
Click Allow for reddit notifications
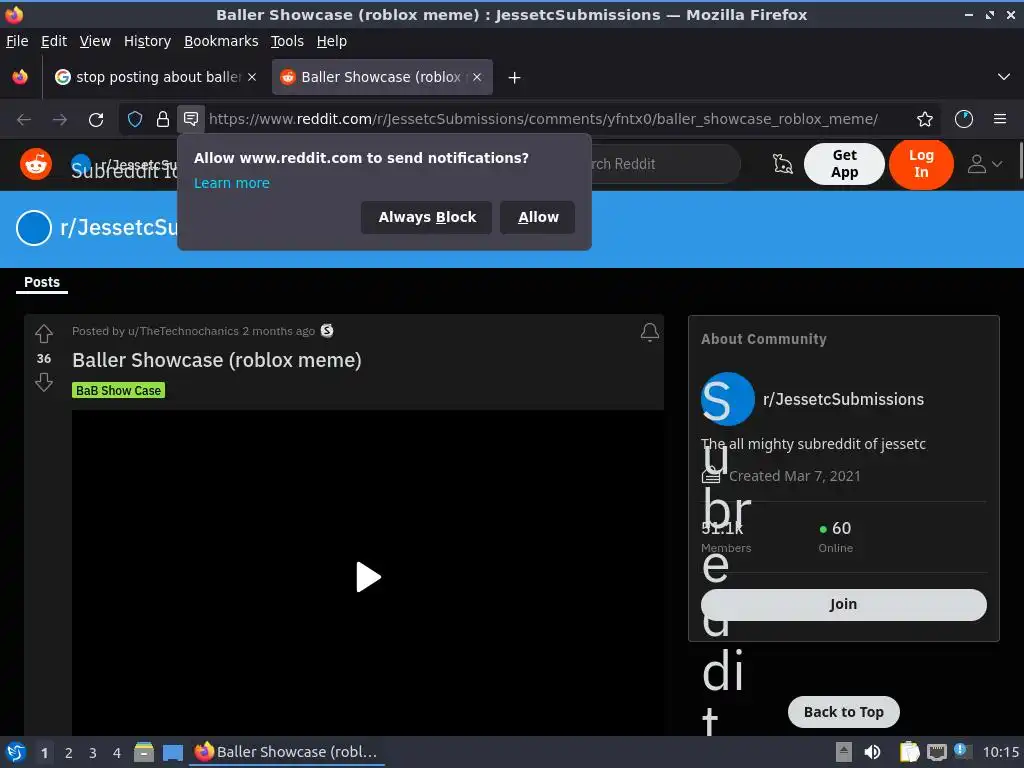(x=538, y=217)
